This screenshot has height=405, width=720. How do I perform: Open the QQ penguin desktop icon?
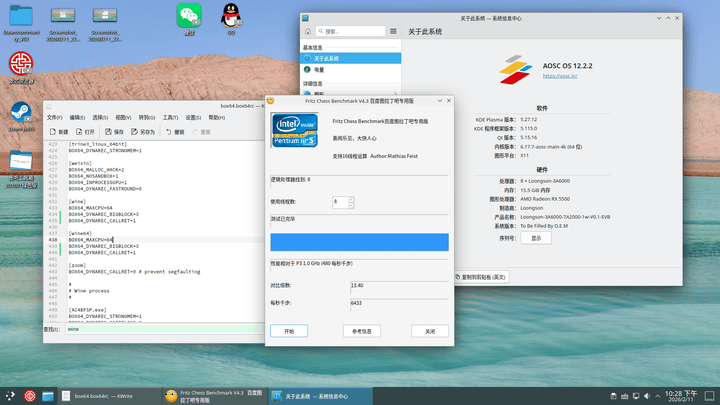point(231,15)
